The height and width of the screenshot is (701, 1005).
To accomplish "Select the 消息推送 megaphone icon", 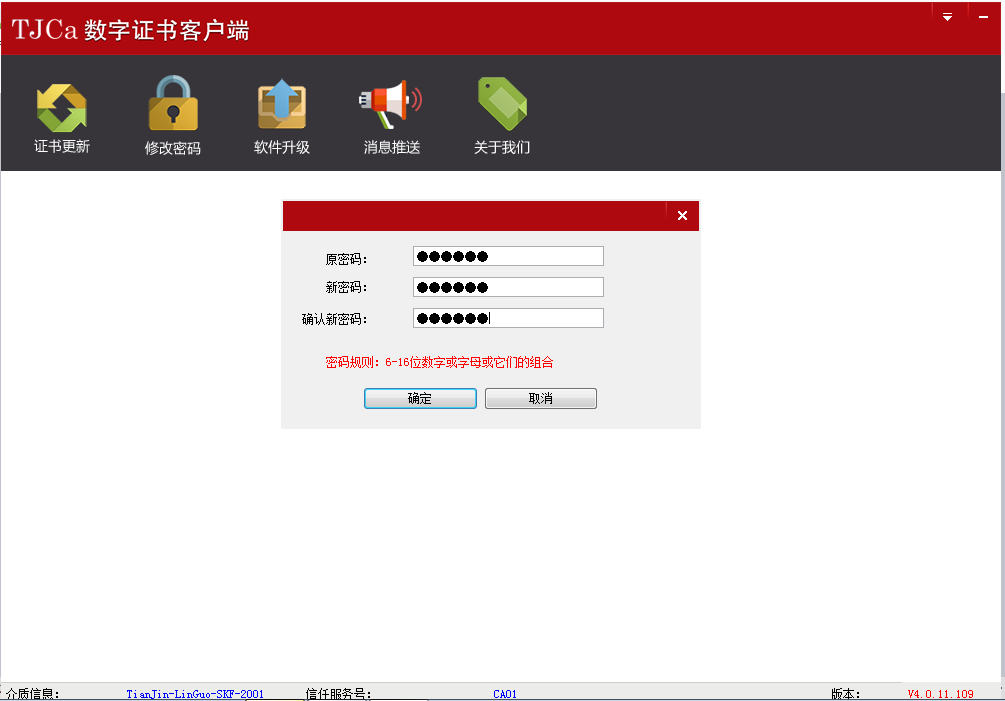I will pos(391,104).
